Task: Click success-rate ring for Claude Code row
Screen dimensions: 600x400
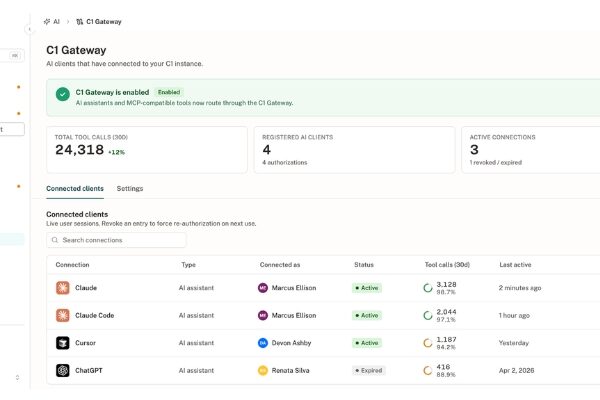Action: [x=428, y=315]
